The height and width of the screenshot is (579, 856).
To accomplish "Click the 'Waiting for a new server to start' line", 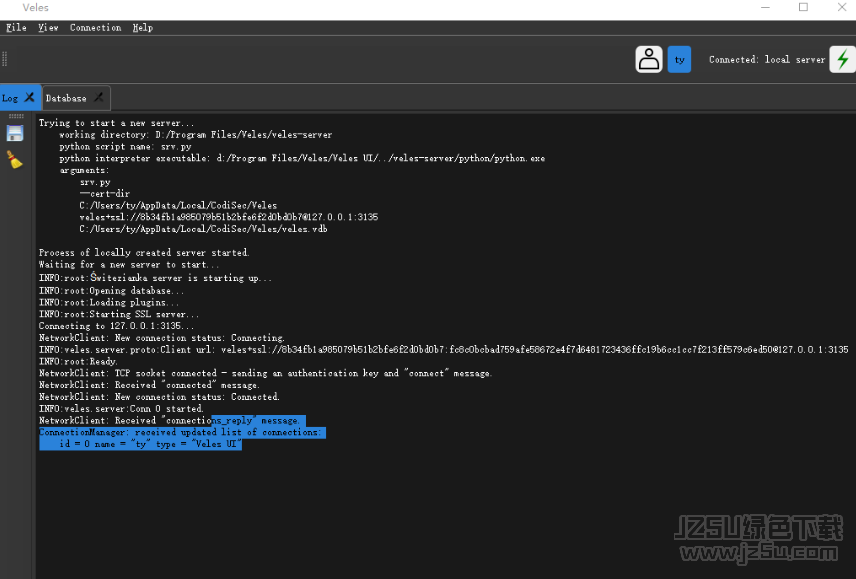I will tap(129, 265).
